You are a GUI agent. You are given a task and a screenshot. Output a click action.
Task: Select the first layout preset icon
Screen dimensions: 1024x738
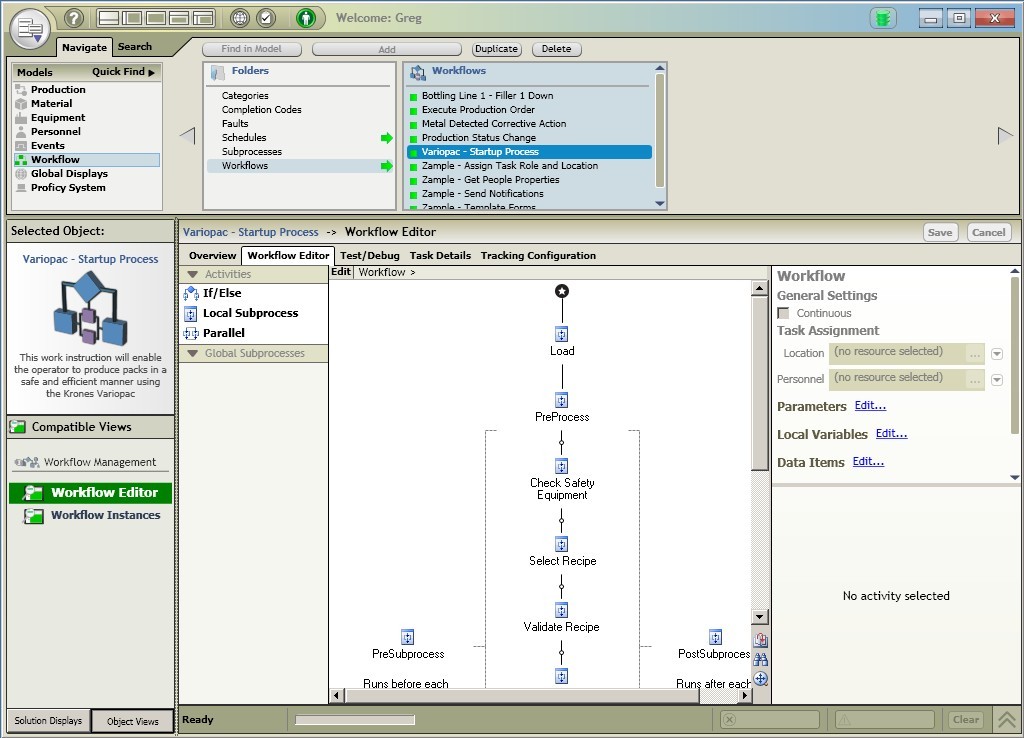click(x=108, y=18)
